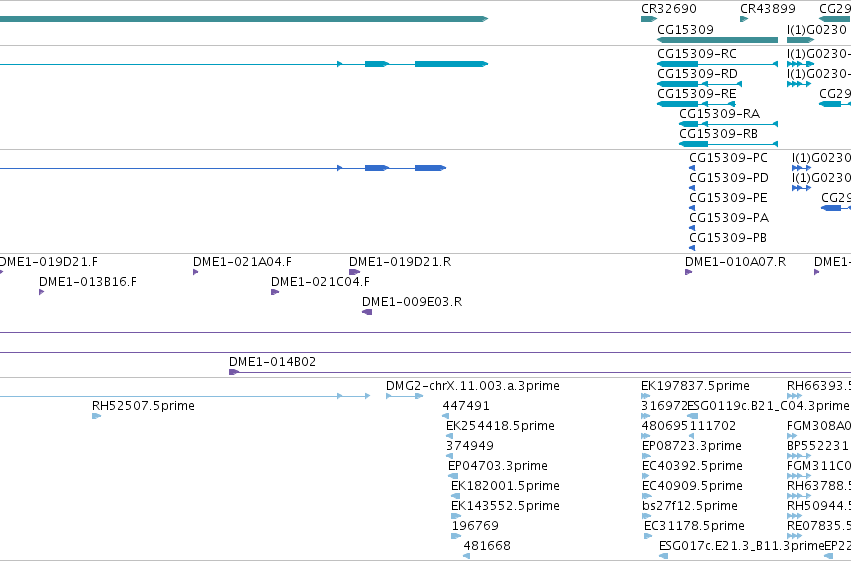Select the EP08723.3prime EST label
851x561 pixels.
(691, 446)
